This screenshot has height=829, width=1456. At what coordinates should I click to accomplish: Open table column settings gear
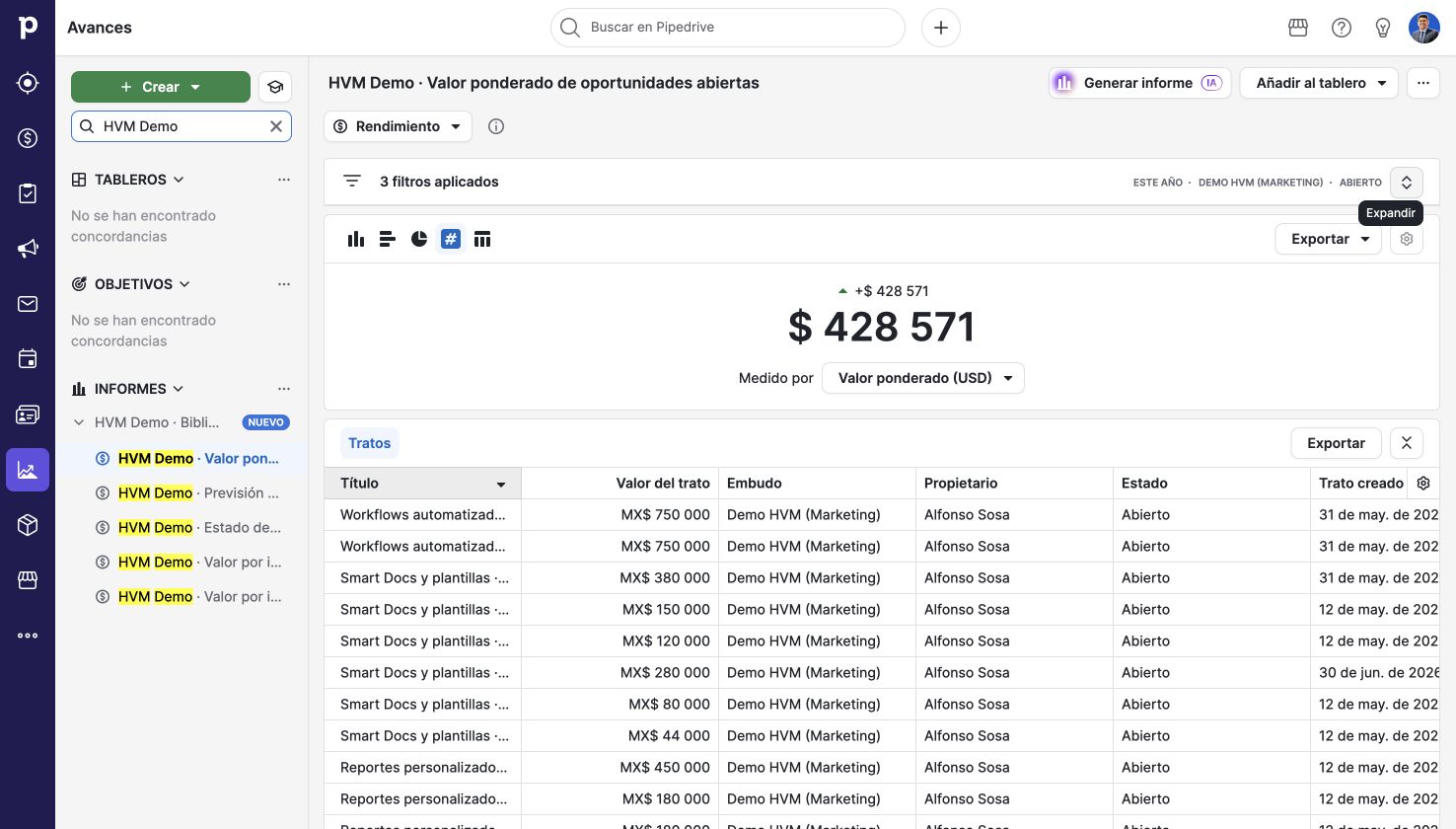click(x=1423, y=483)
